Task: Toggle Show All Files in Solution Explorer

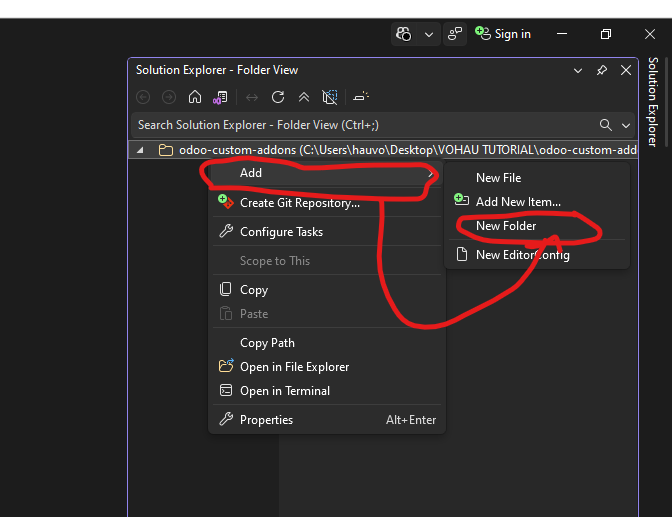Action: click(330, 97)
